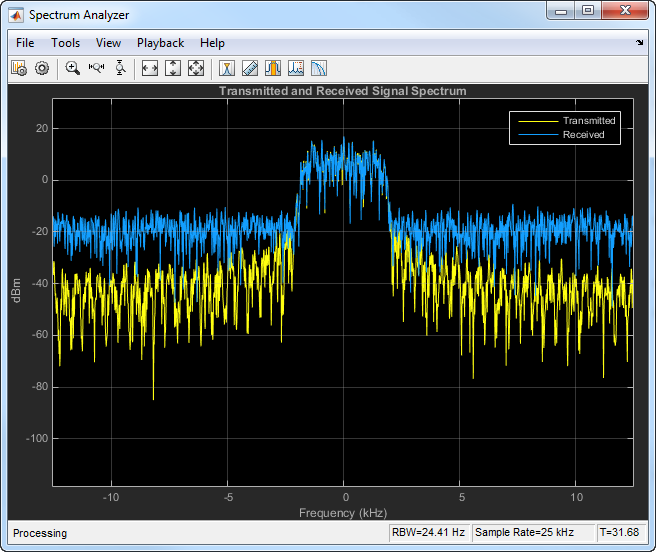Select the Zoom In tool
Image resolution: width=656 pixels, height=552 pixels.
(x=73, y=68)
